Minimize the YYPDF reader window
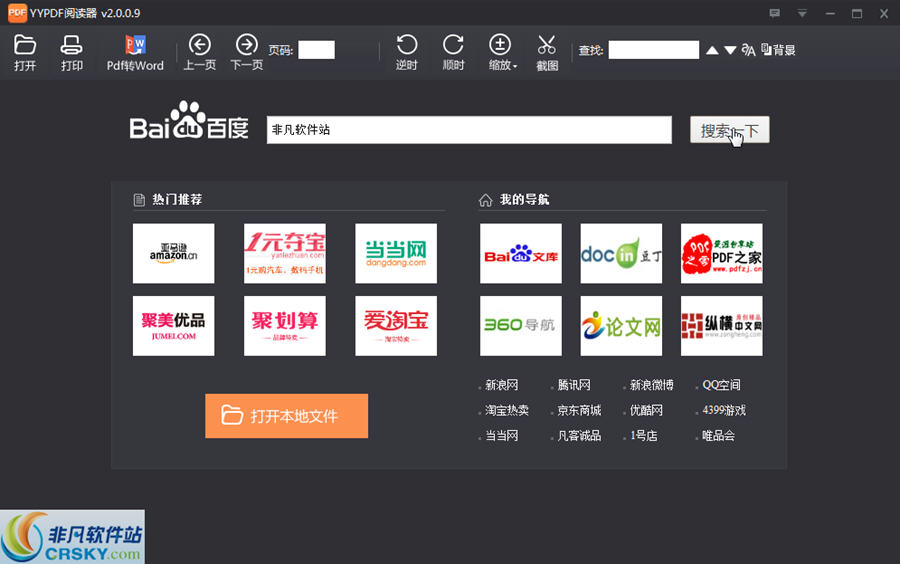The width and height of the screenshot is (900, 564). coord(830,13)
